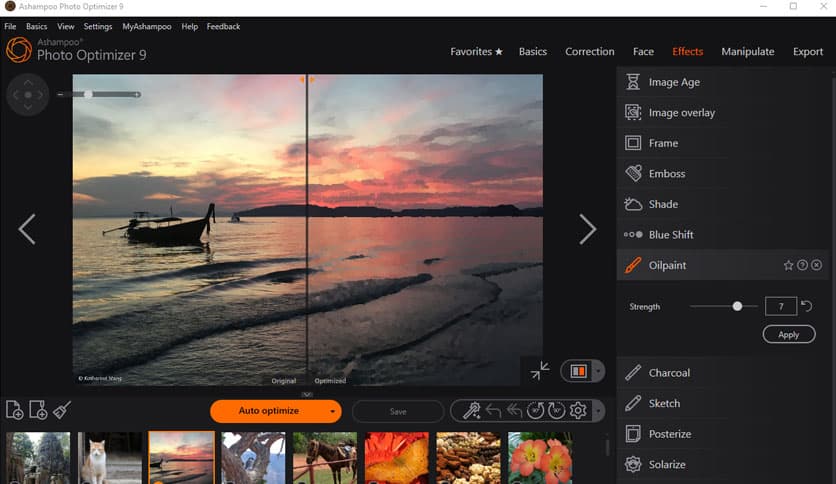
Task: Open the Help menu
Action: [189, 26]
